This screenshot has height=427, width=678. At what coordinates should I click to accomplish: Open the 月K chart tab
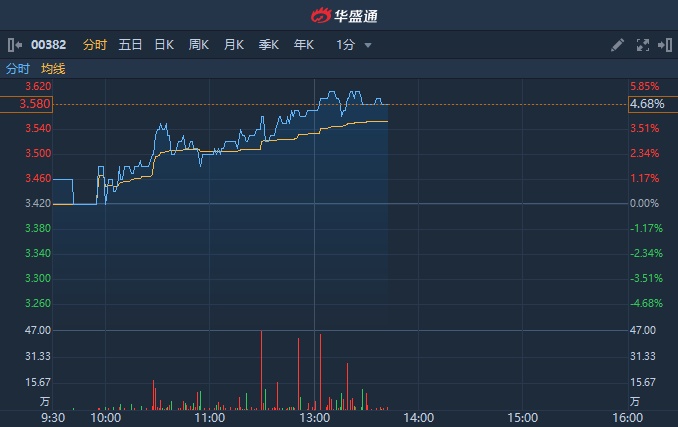234,45
